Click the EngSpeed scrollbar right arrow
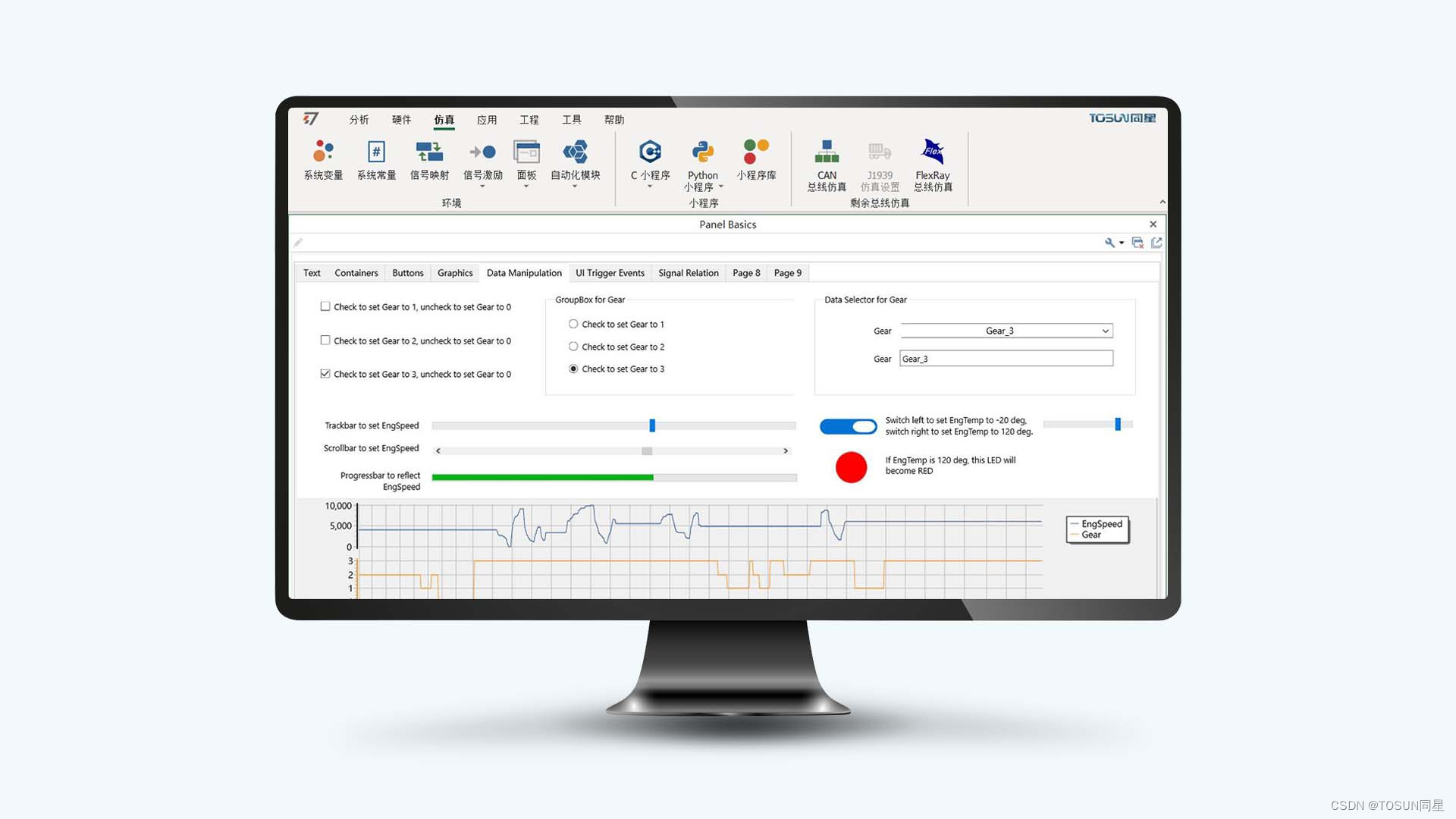This screenshot has height=819, width=1456. (x=786, y=450)
